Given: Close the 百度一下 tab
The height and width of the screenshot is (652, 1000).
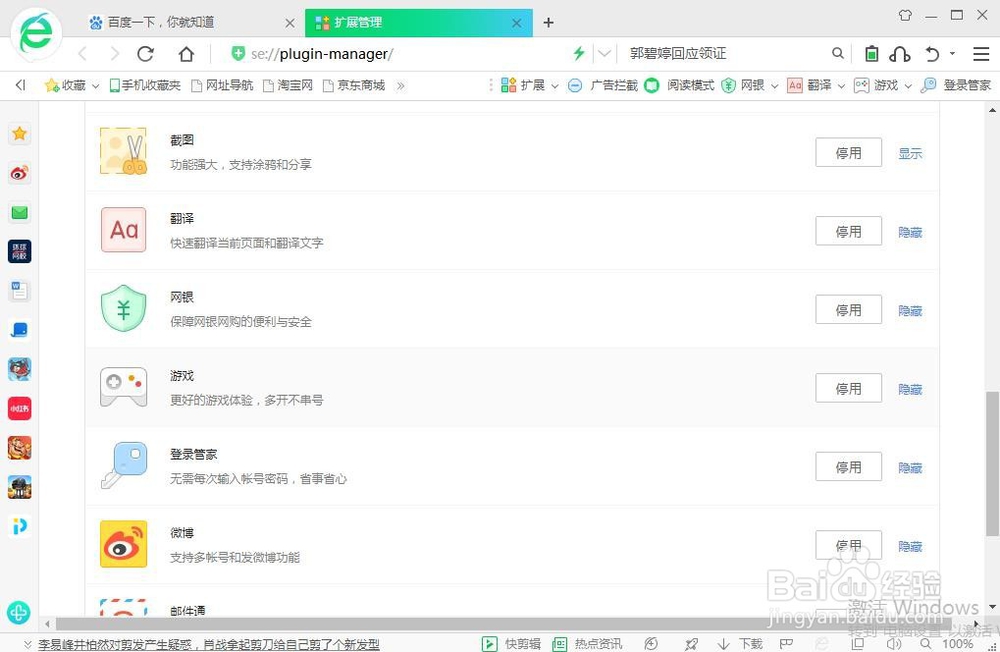Looking at the screenshot, I should point(290,23).
